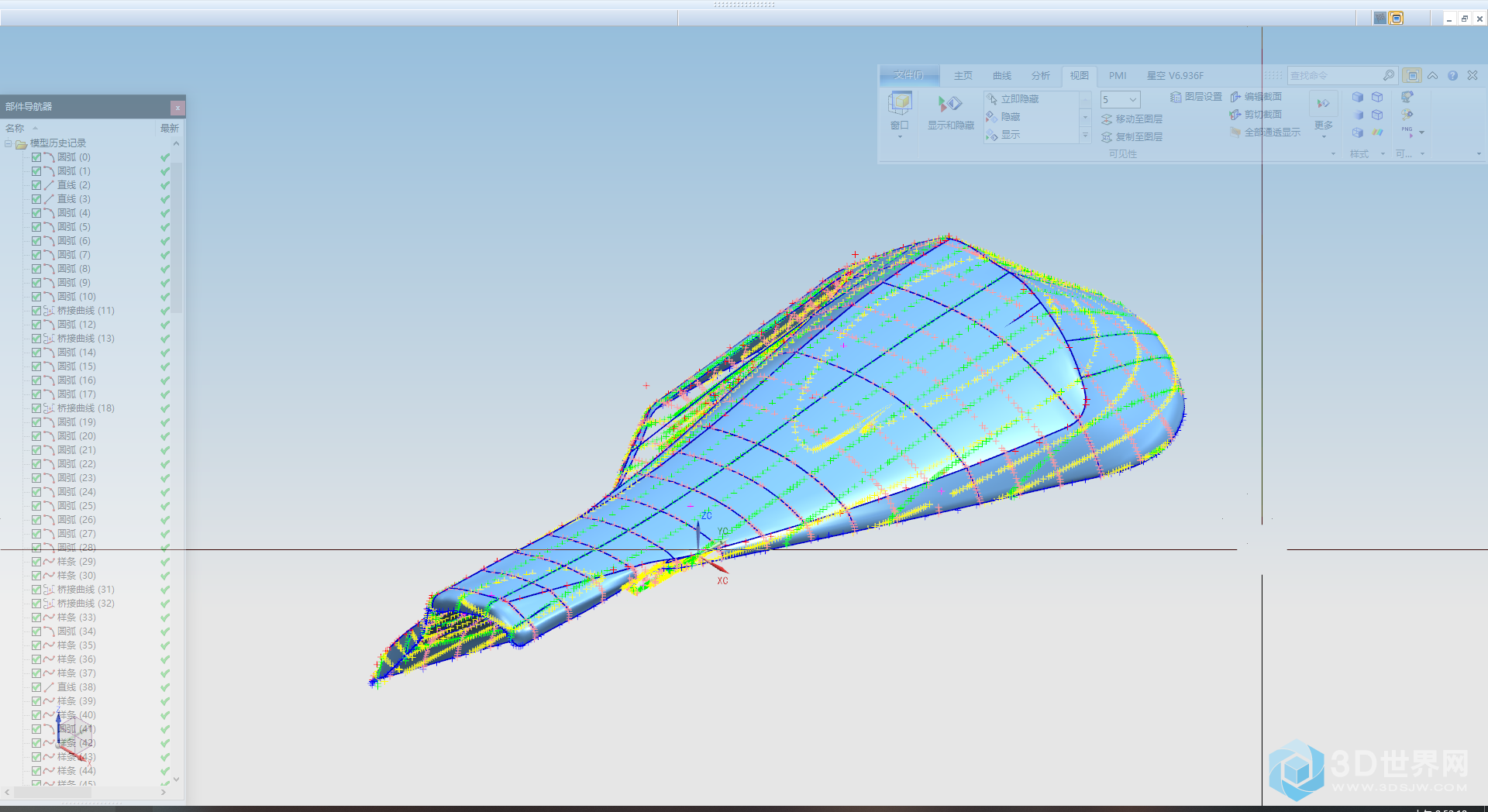Collapse the 模型历史记录 tree node
Viewport: 1488px width, 812px height.
coord(9,143)
